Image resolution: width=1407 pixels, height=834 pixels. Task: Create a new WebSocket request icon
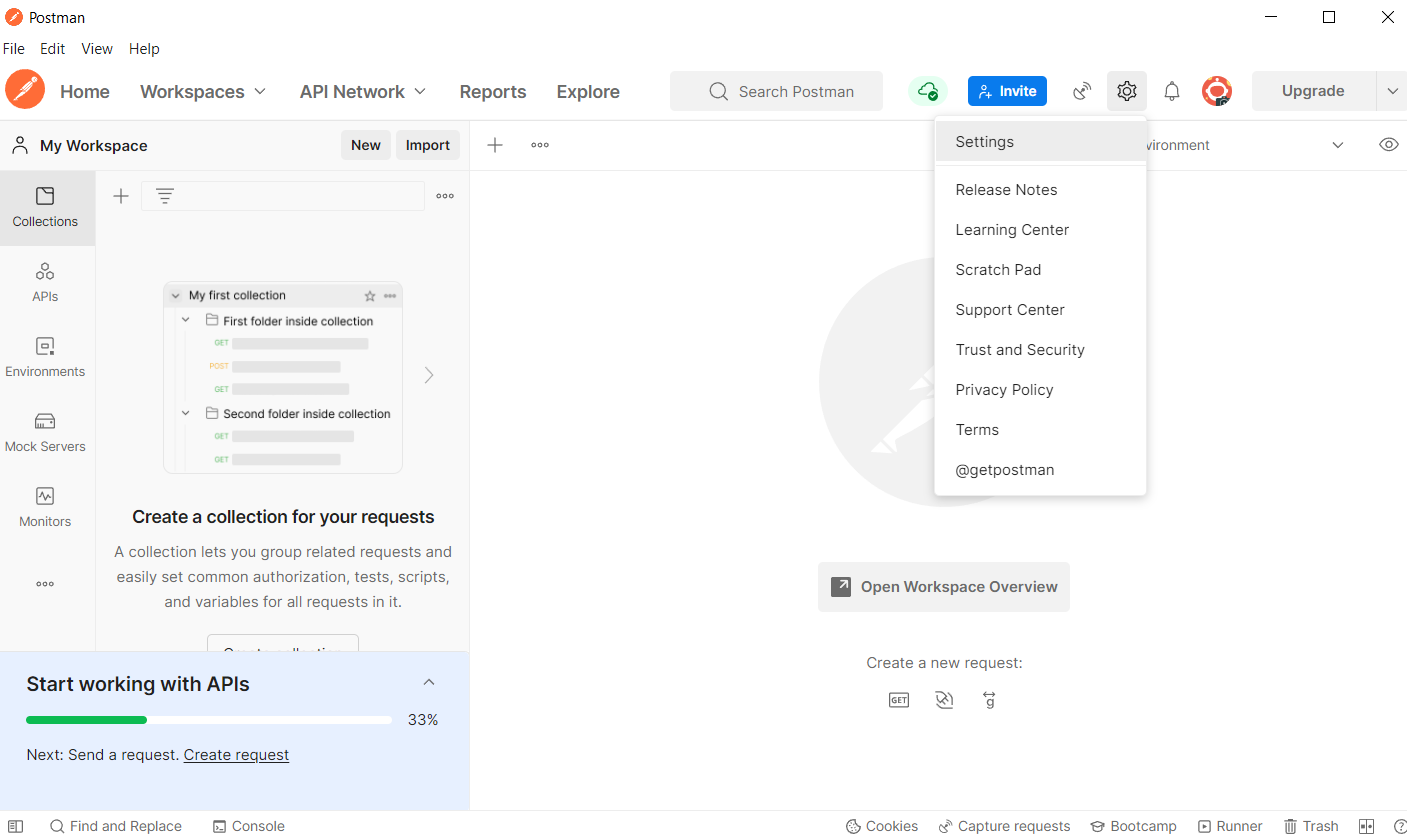(945, 700)
